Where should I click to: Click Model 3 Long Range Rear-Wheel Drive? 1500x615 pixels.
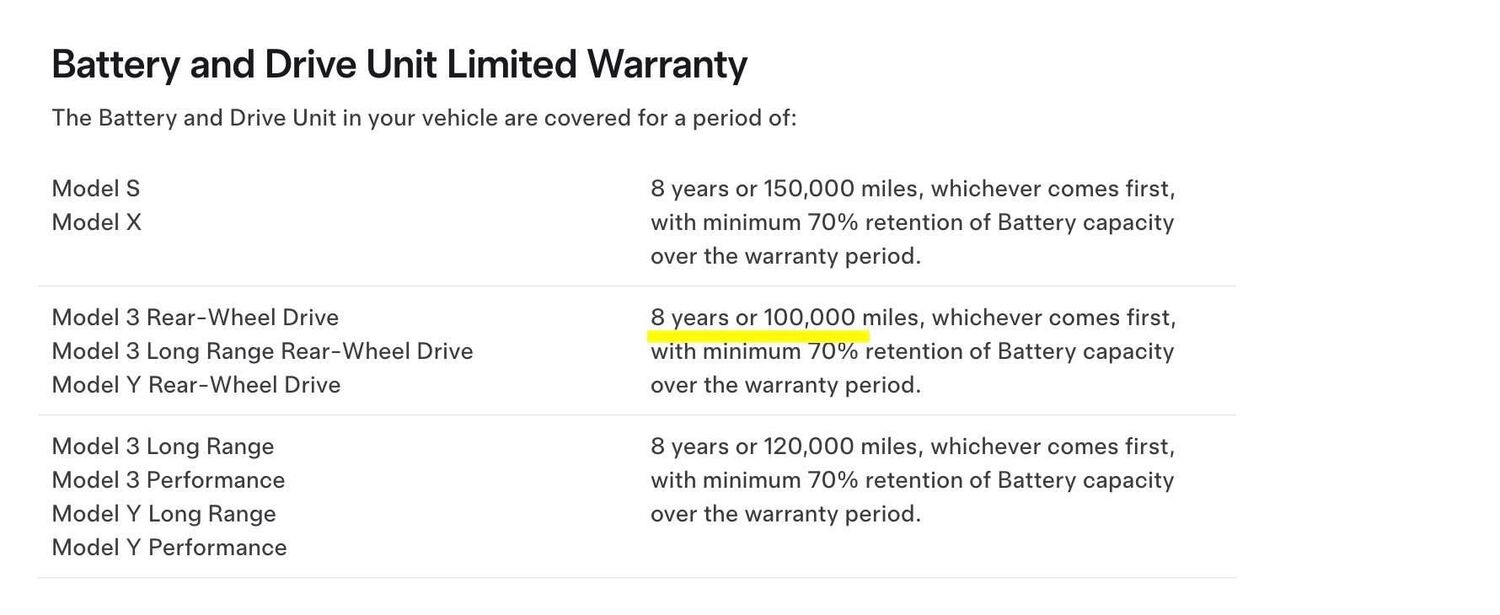262,351
